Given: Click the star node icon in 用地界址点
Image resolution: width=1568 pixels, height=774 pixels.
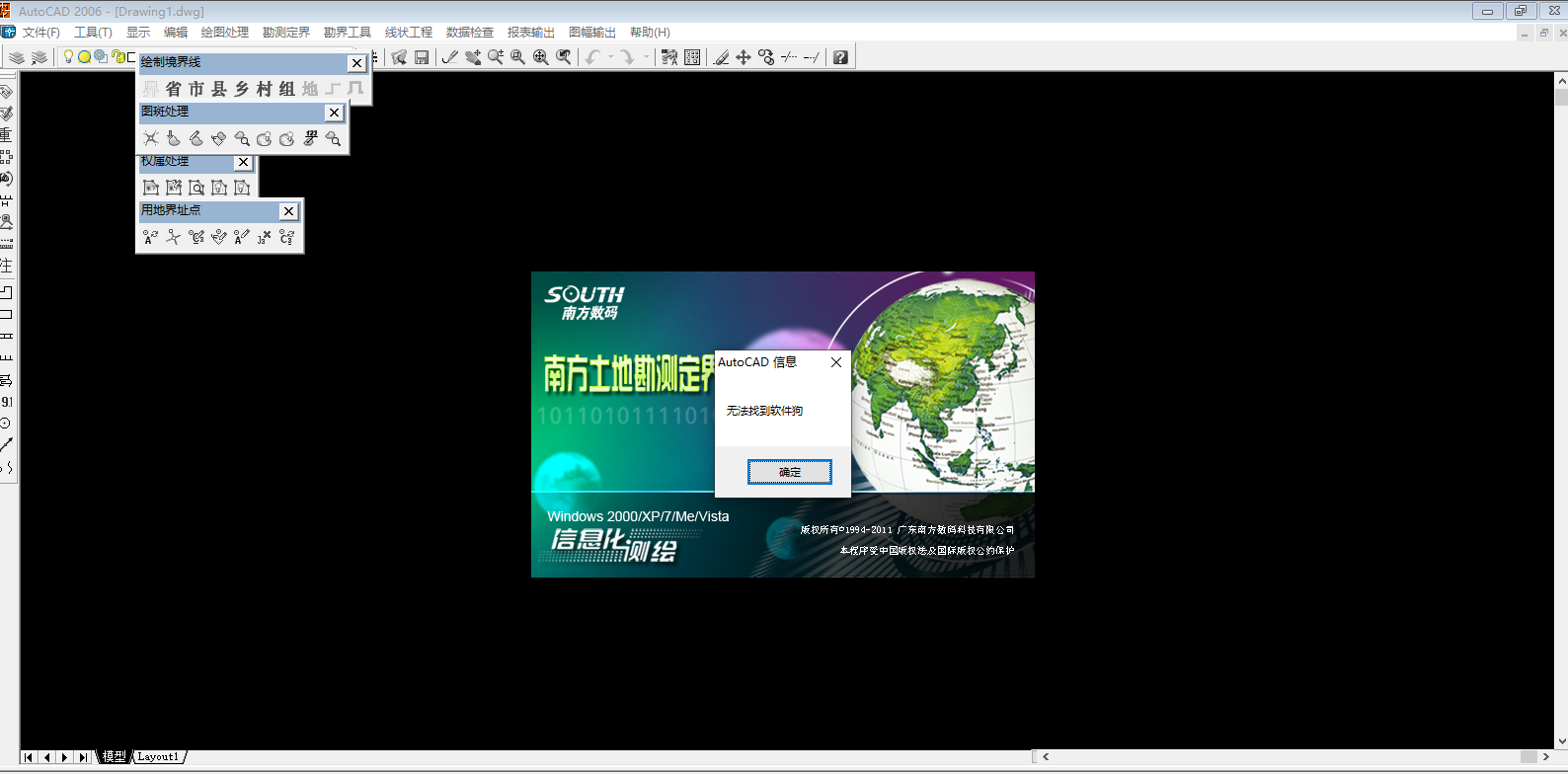Looking at the screenshot, I should point(174,237).
